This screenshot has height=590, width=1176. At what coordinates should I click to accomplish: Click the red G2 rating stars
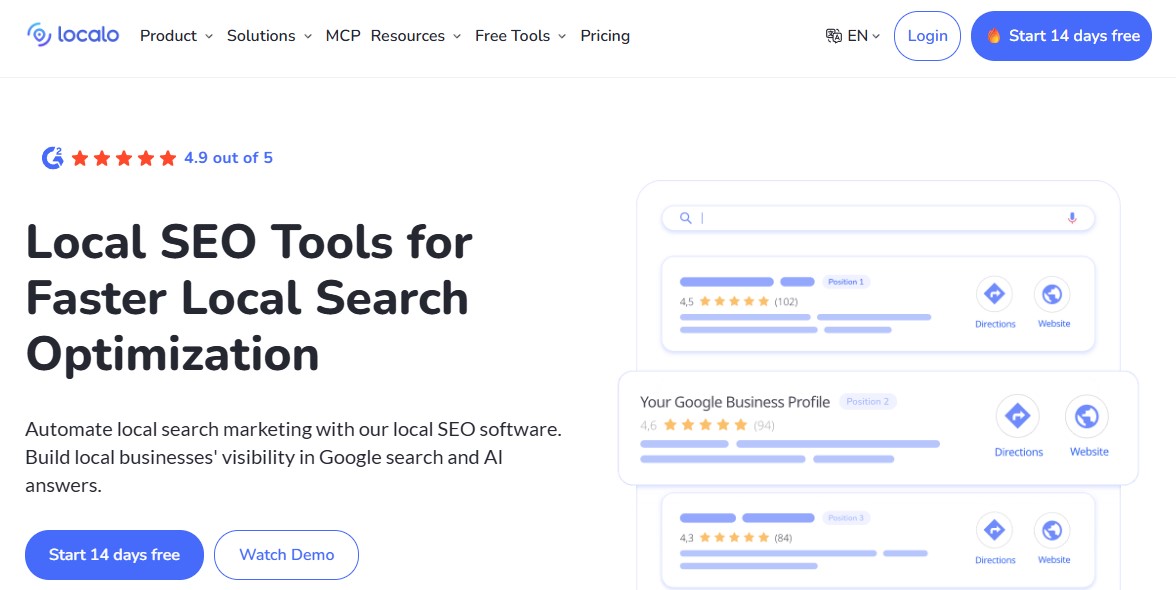(x=124, y=158)
